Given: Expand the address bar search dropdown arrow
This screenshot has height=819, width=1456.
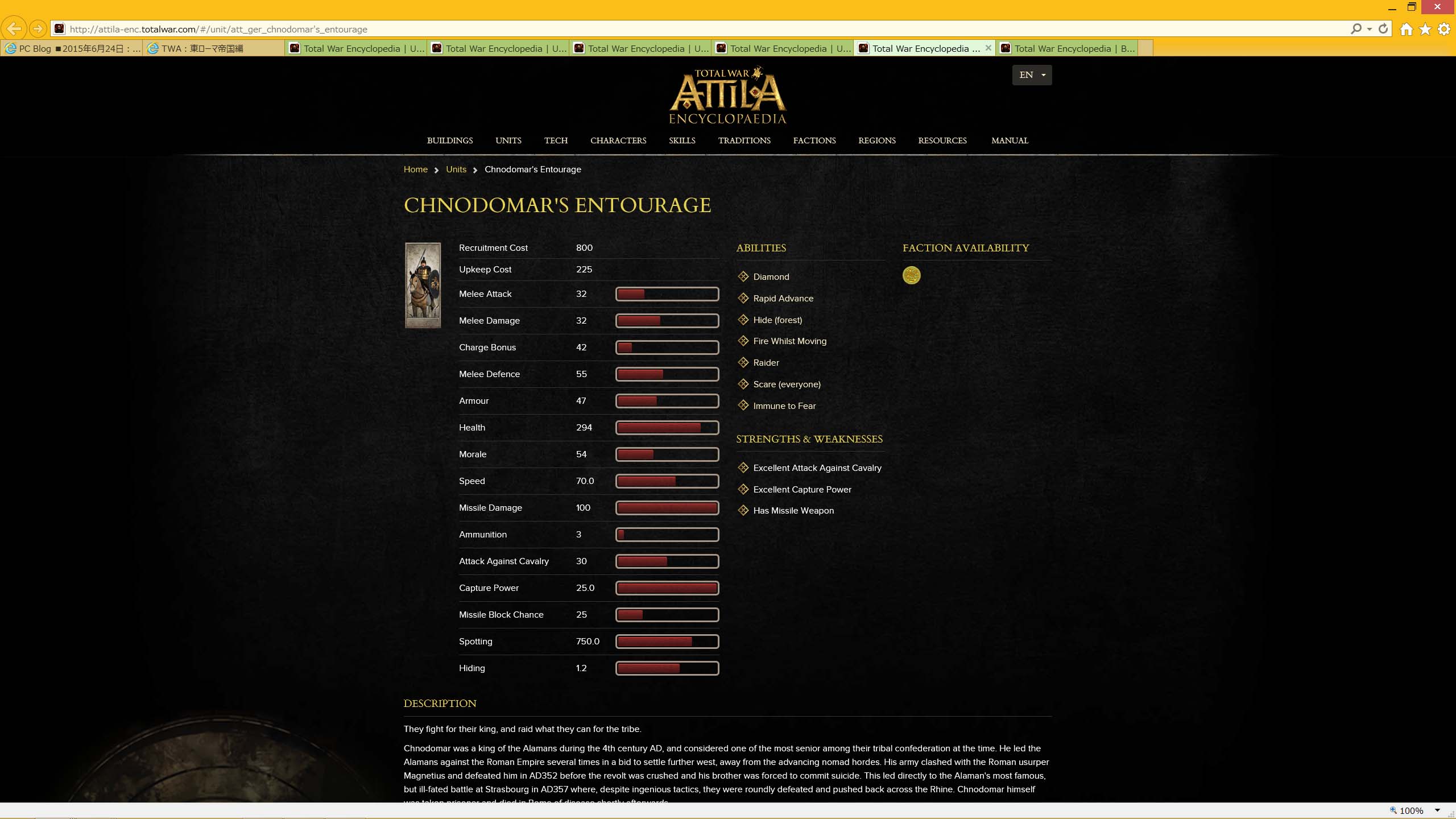Looking at the screenshot, I should 1370,28.
